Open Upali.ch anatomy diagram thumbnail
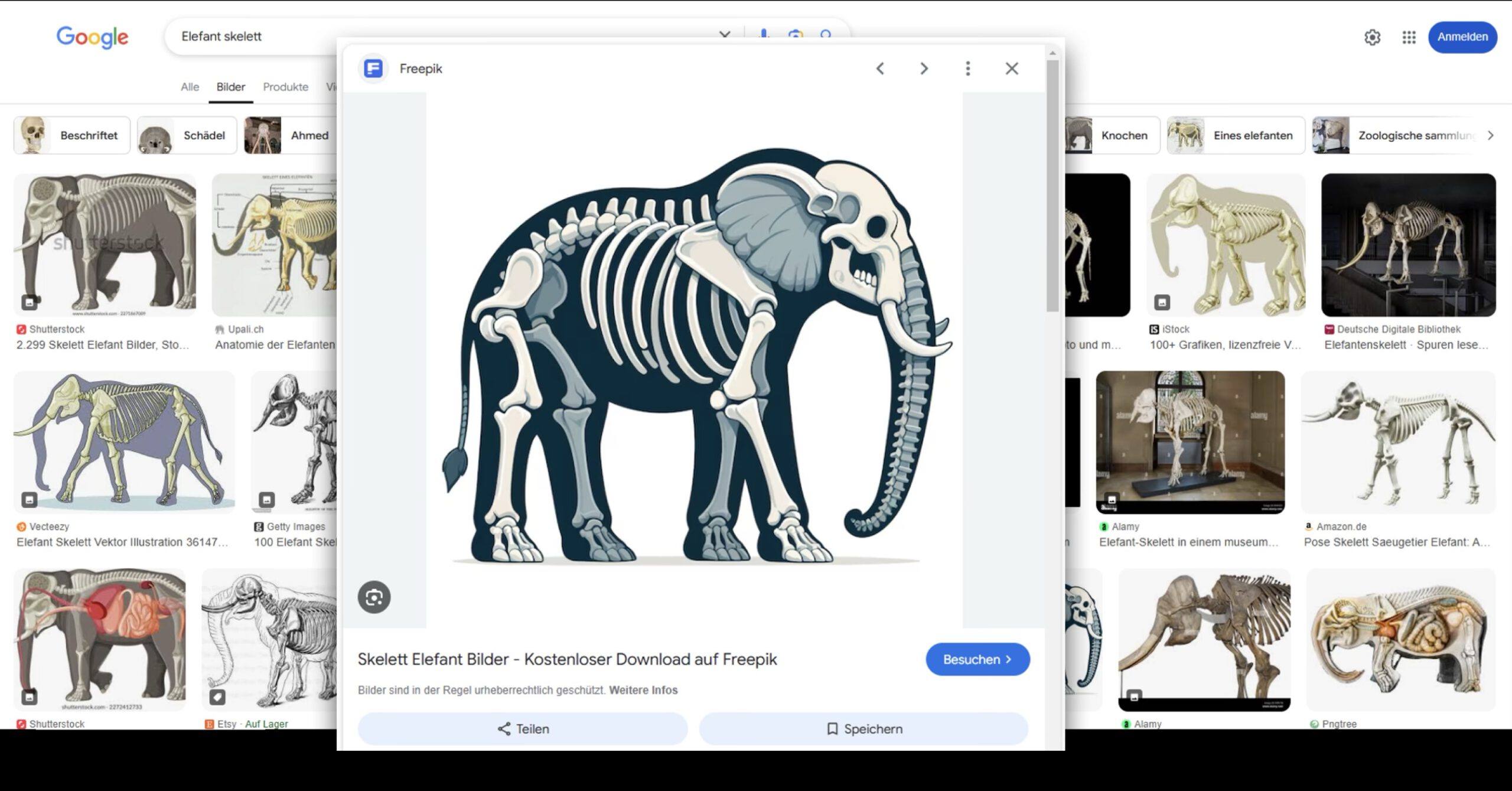This screenshot has height=791, width=1512. pyautogui.click(x=274, y=245)
